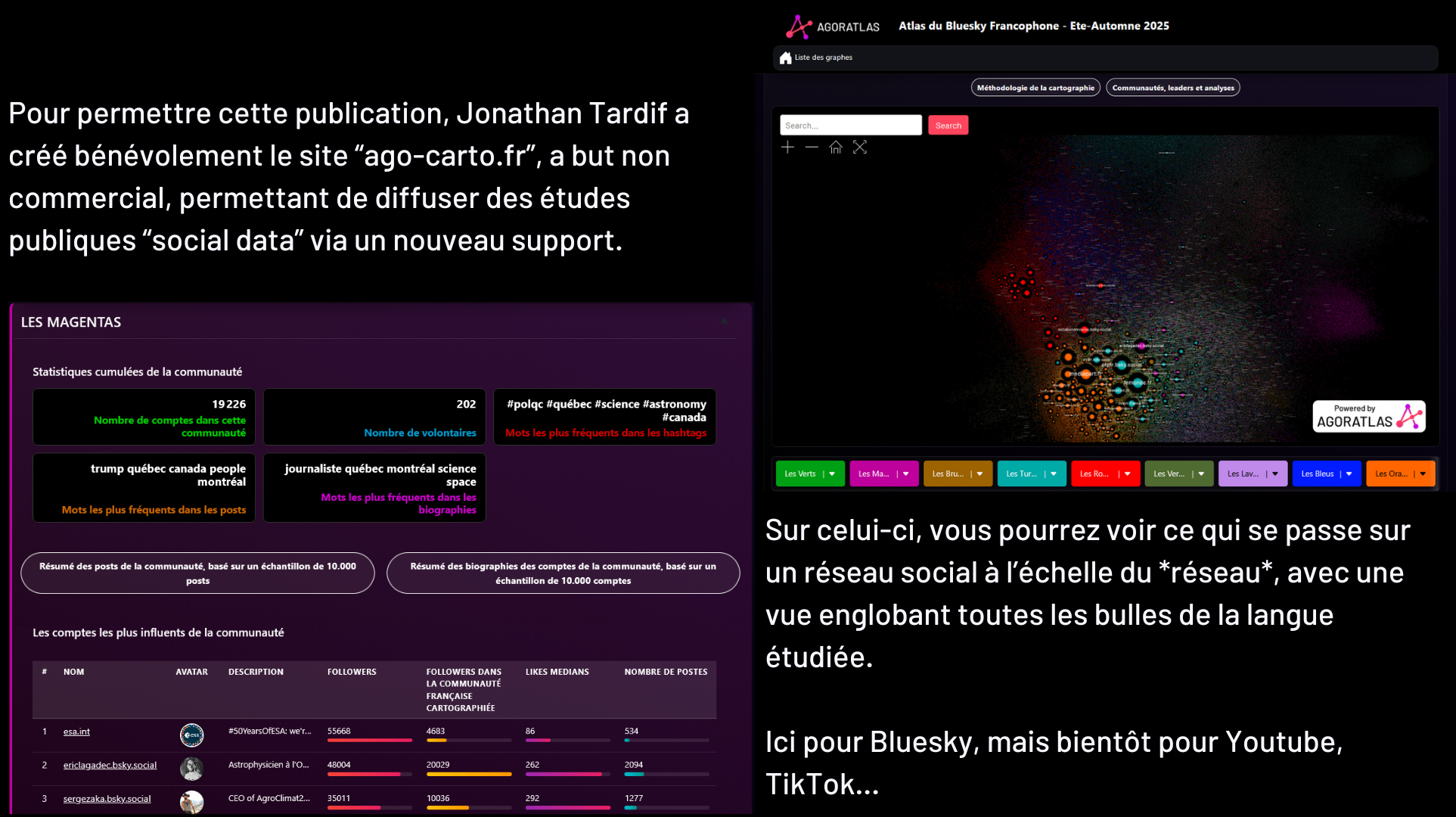Click the zoom in plus icon
Viewport: 1456px width, 817px height.
787,148
